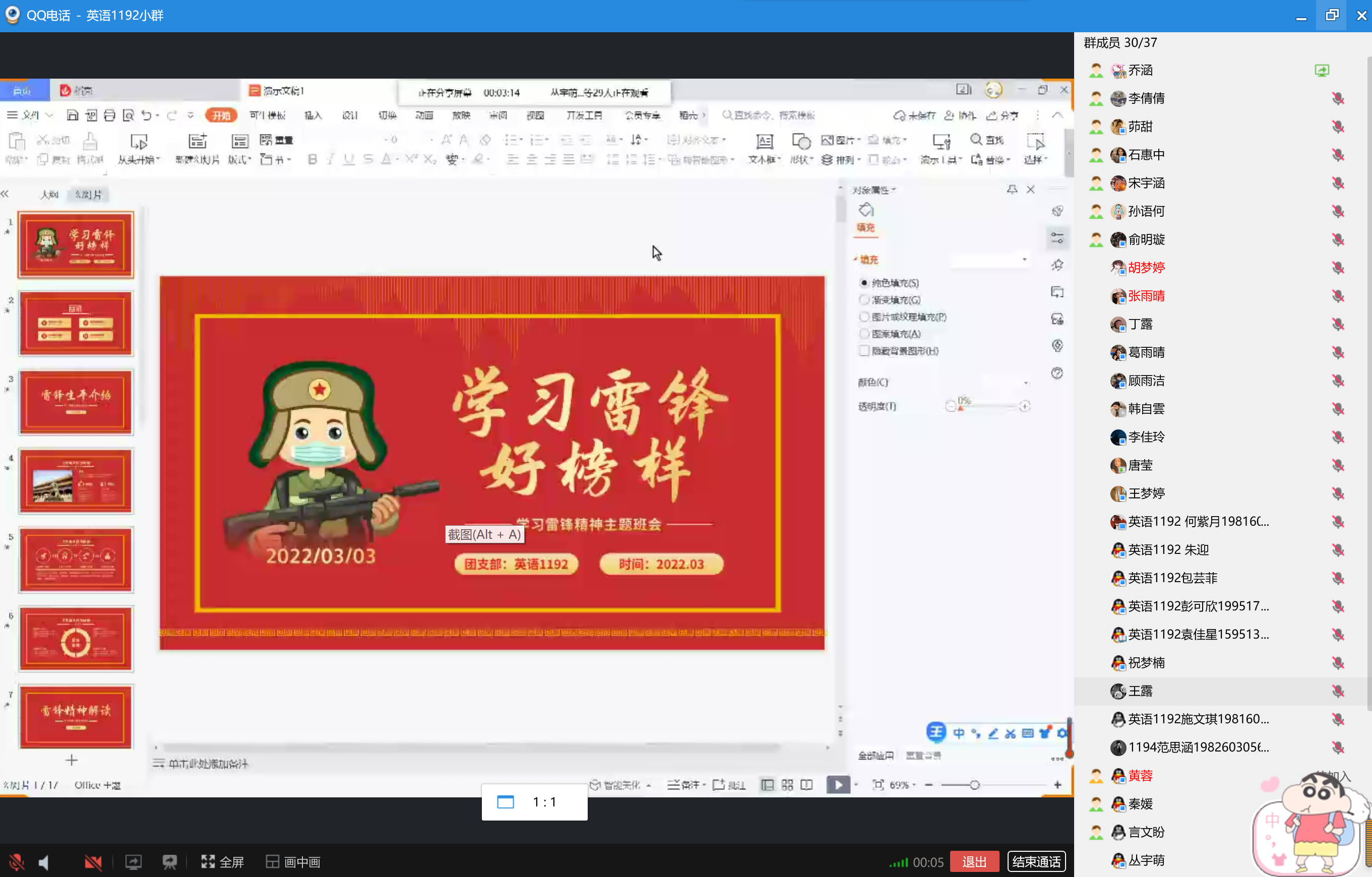Open the 插入 ribbon tab
Viewport: 1372px width, 877px height.
313,116
